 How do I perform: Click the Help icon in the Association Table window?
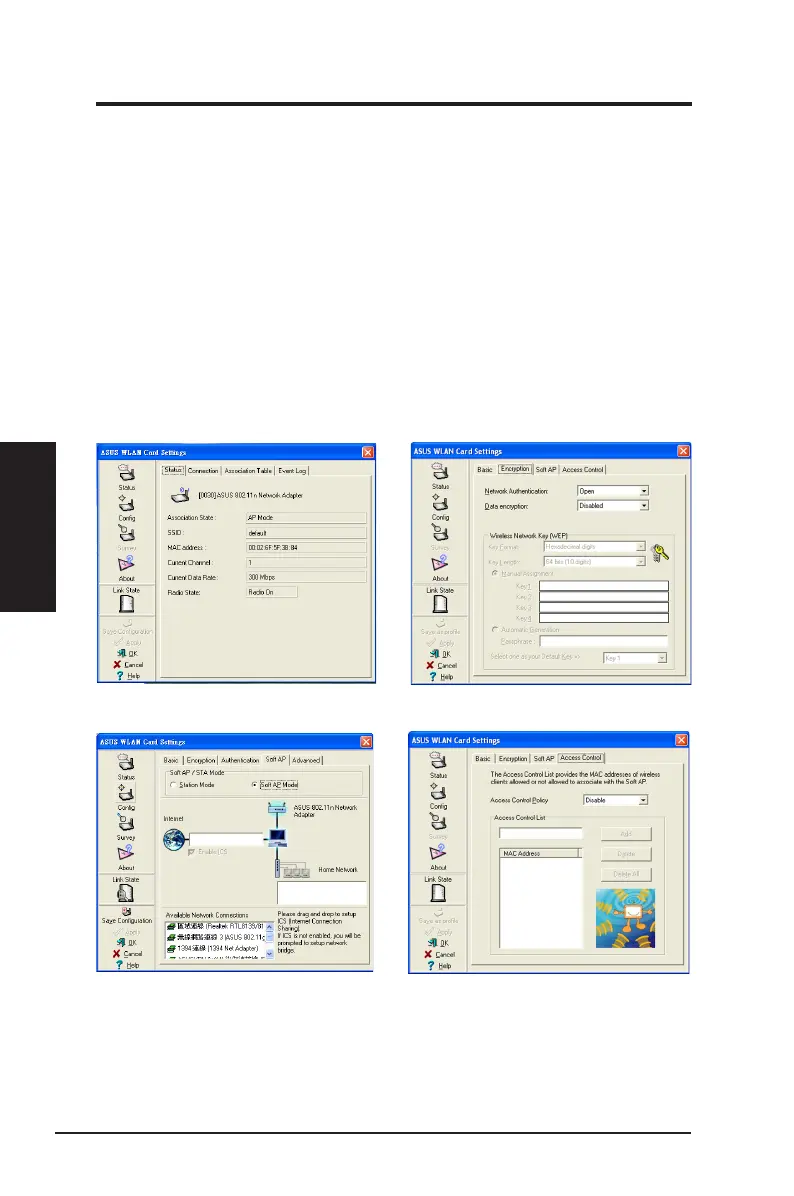[x=120, y=676]
